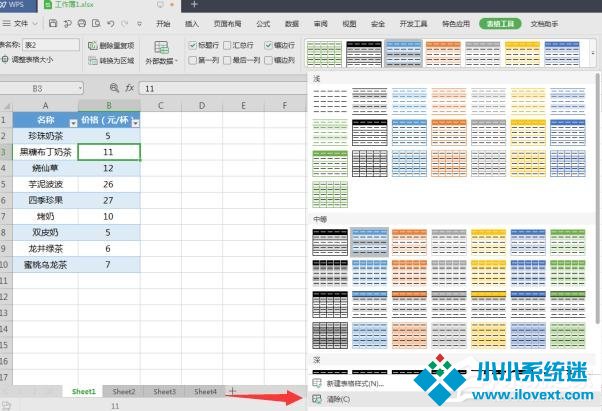This screenshot has width=602, height=411.
Task: Click the zoom magnifier icon in formula bar
Action: tap(113, 88)
